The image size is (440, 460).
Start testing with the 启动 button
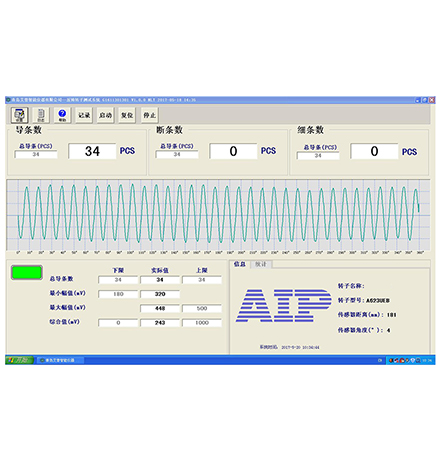106,115
